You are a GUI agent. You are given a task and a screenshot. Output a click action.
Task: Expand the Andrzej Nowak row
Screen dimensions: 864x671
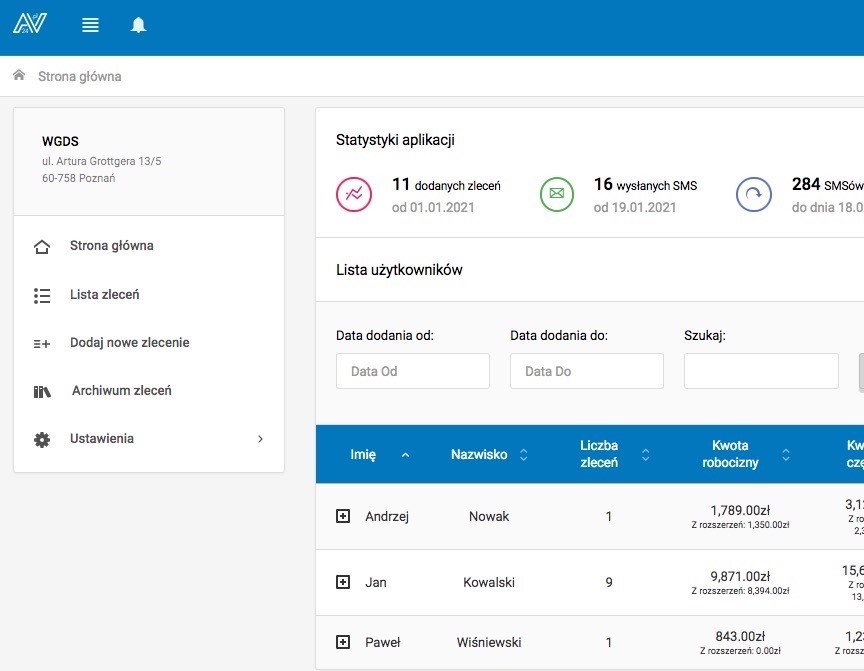[343, 516]
